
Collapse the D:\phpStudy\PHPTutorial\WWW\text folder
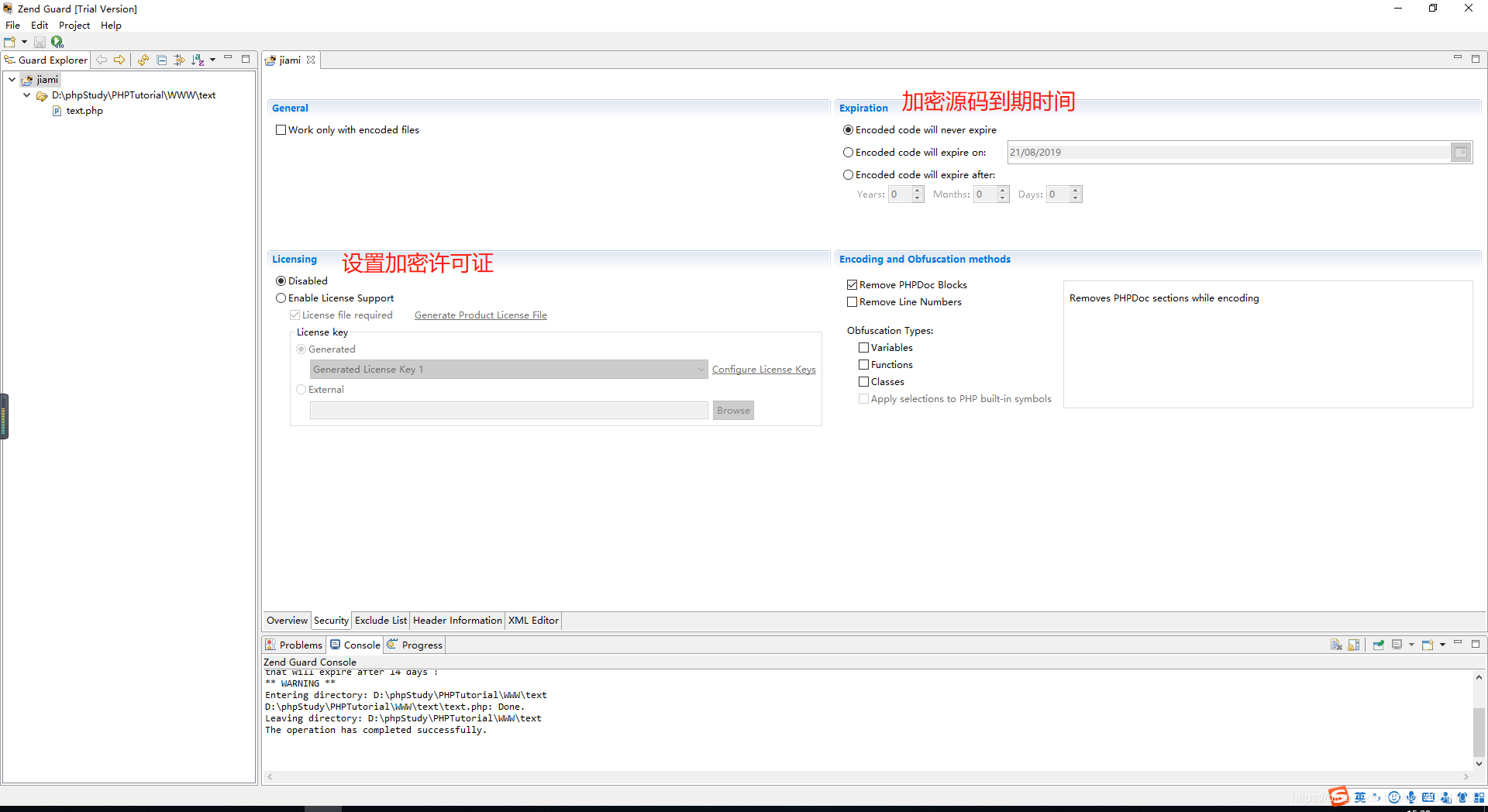tap(27, 95)
